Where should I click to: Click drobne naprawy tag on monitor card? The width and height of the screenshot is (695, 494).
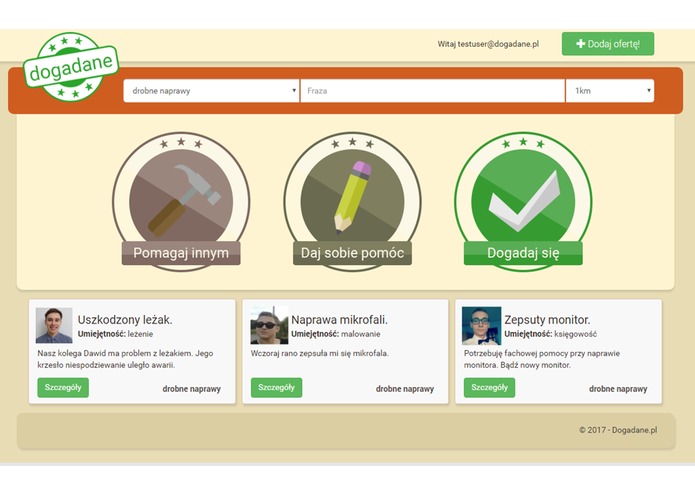[618, 389]
